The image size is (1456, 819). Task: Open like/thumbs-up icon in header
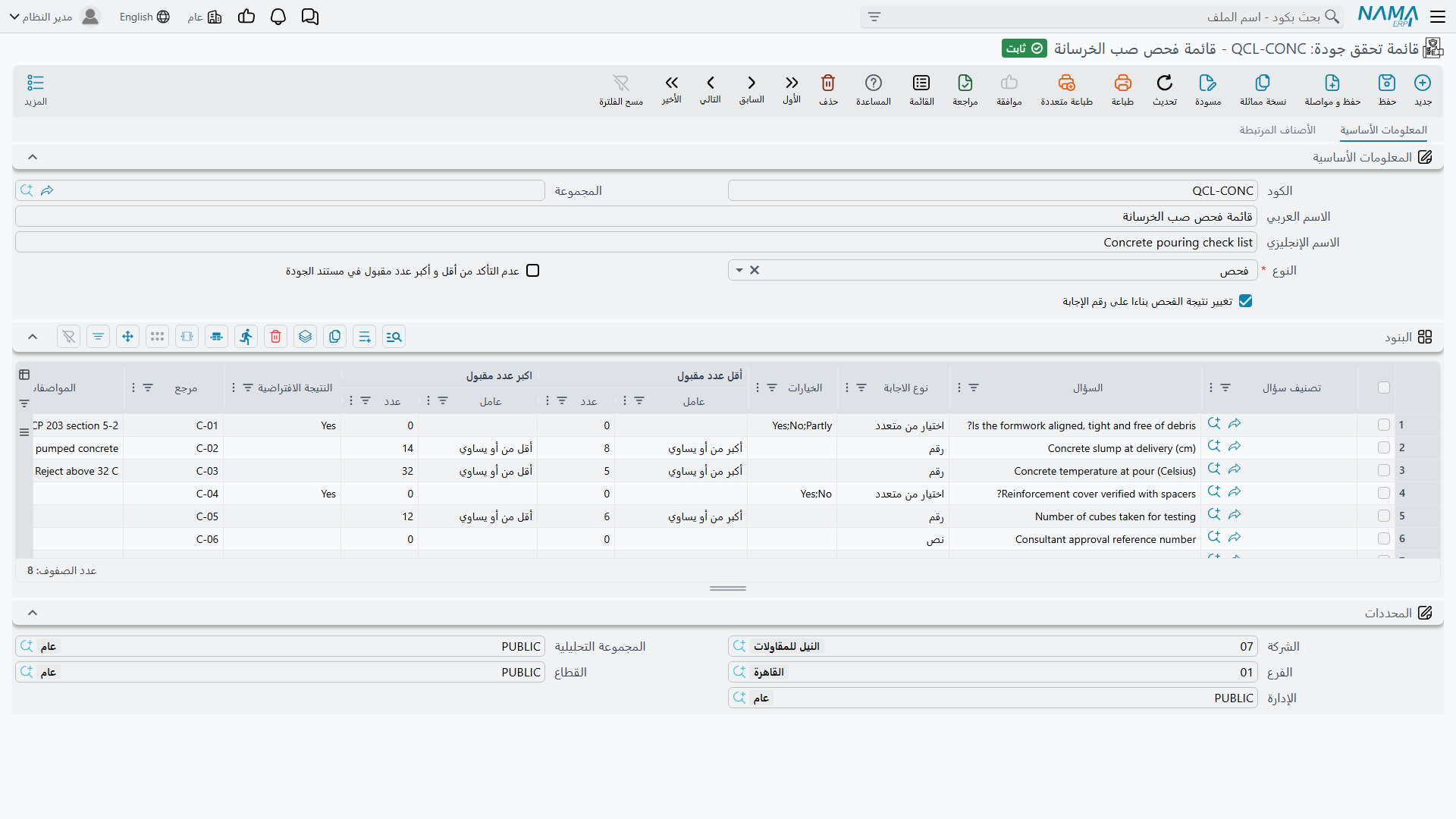(246, 17)
